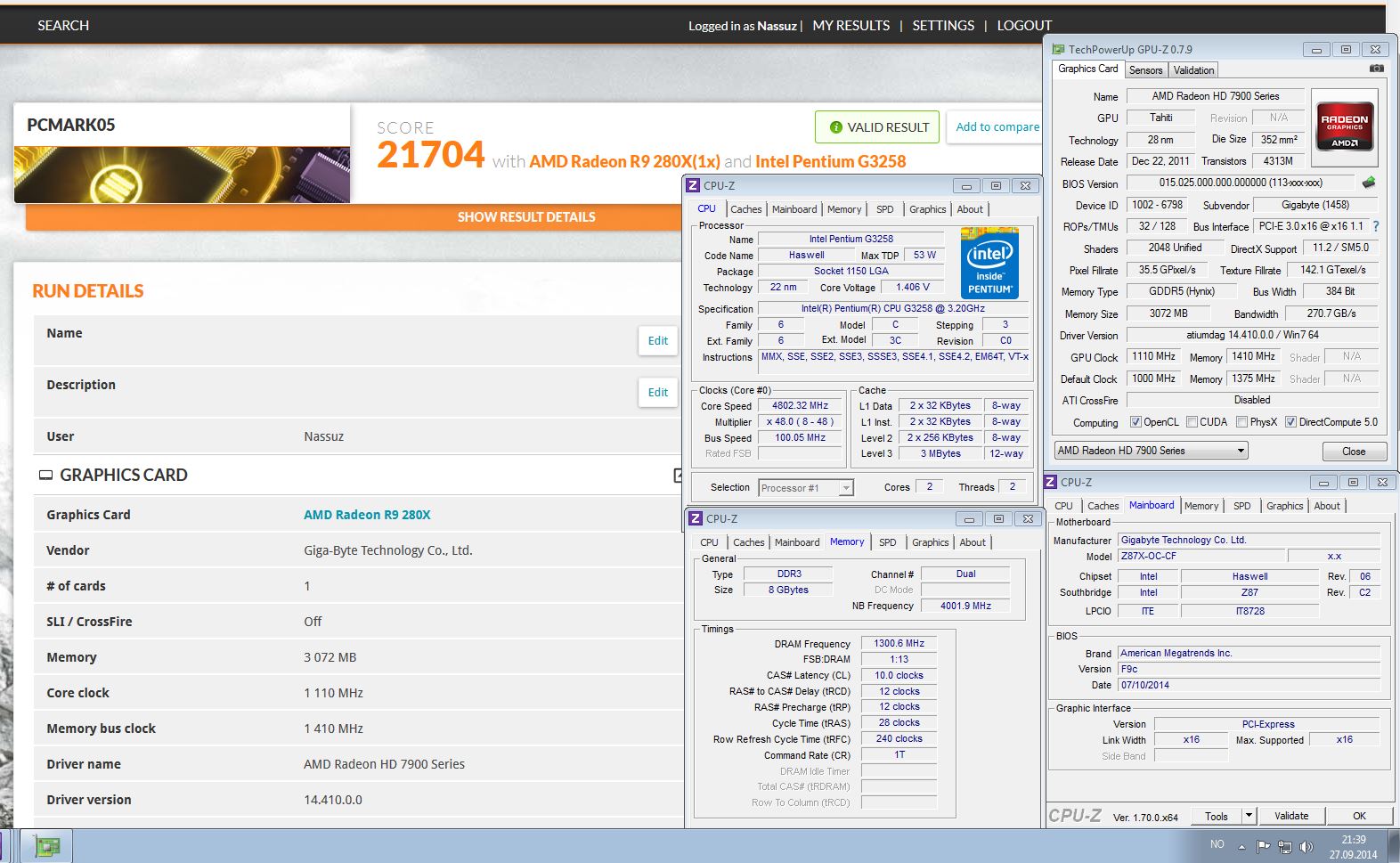Open CPU tab in the CPU-Z Mainboard window
The width and height of the screenshot is (1400, 863).
coord(1063,505)
